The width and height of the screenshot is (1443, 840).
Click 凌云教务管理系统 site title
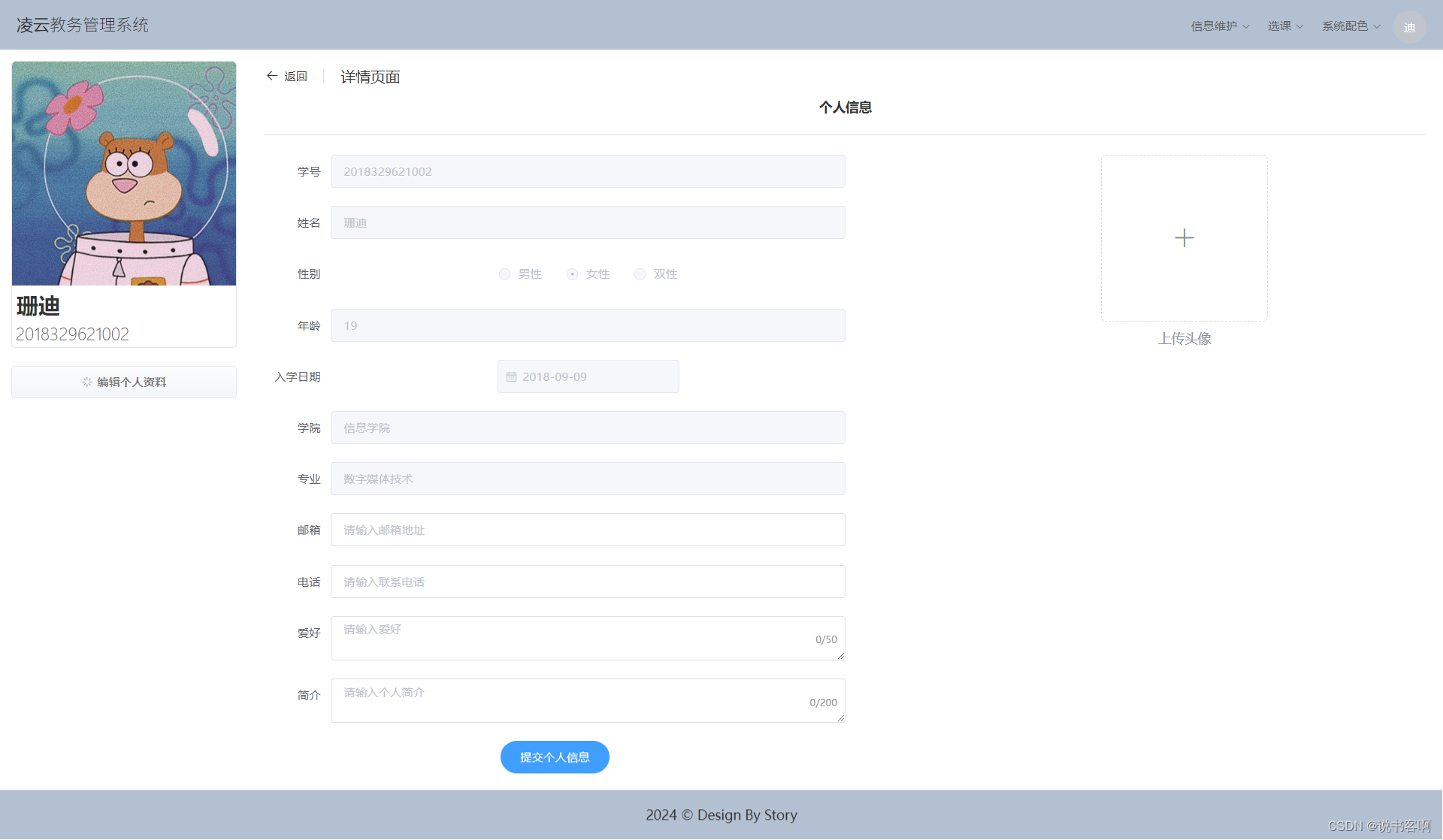[83, 25]
